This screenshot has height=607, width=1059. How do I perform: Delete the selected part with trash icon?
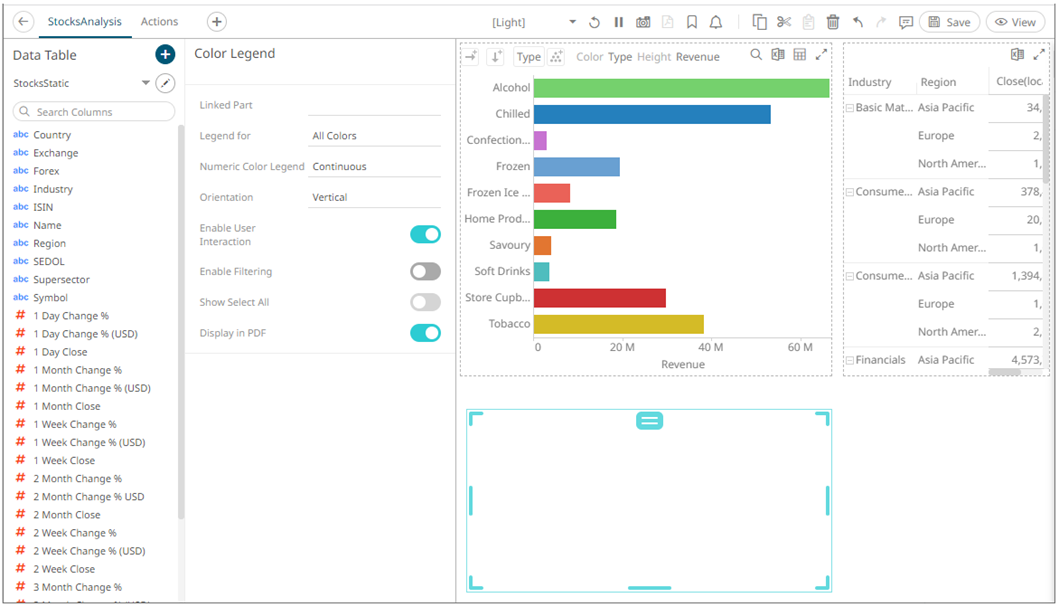click(833, 22)
